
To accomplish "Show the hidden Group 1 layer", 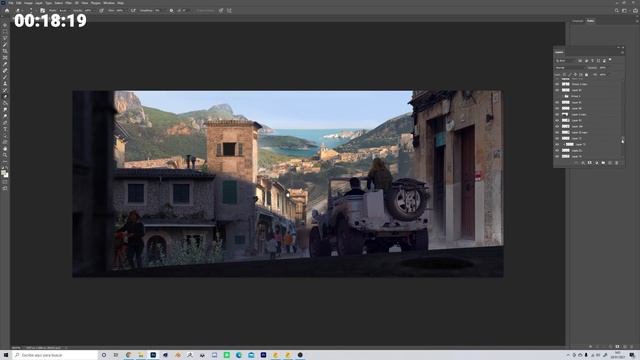I will [557, 96].
